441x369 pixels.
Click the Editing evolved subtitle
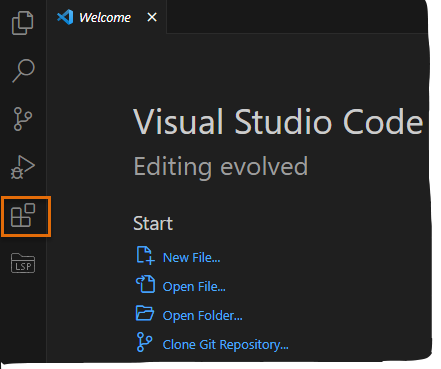(x=221, y=166)
